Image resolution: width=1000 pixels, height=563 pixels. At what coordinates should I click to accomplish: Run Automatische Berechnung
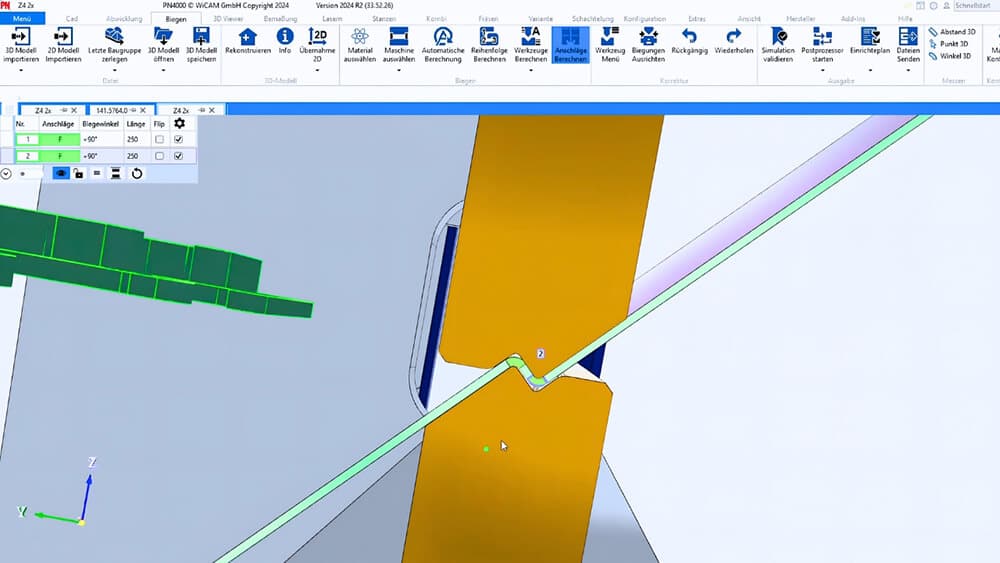443,36
